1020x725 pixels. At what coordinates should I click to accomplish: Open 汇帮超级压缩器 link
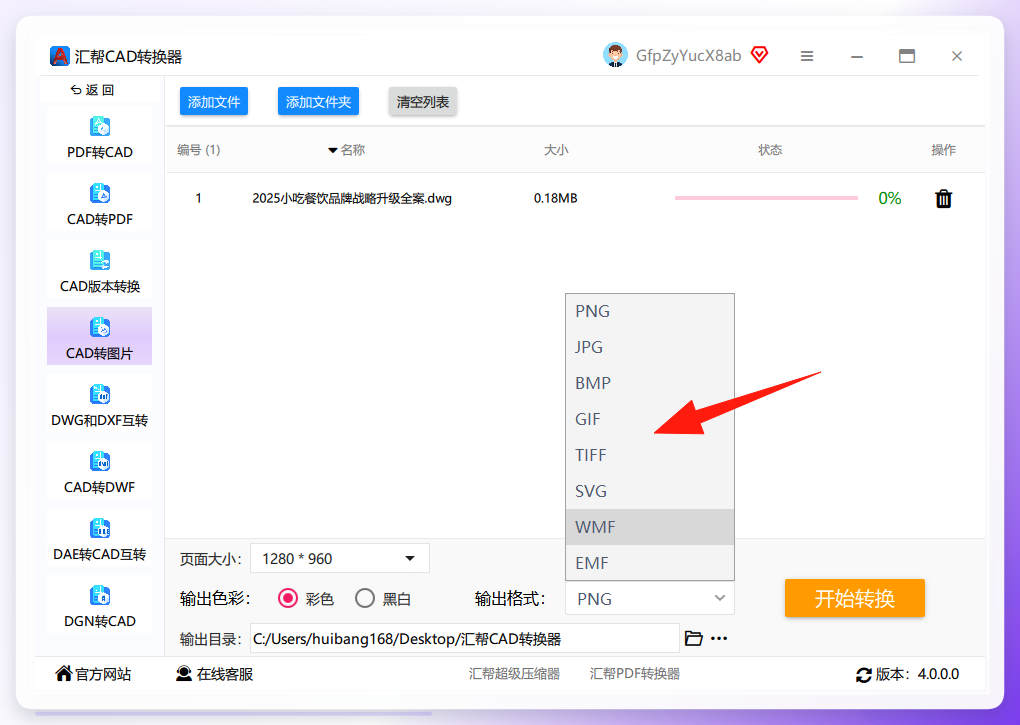[x=515, y=674]
